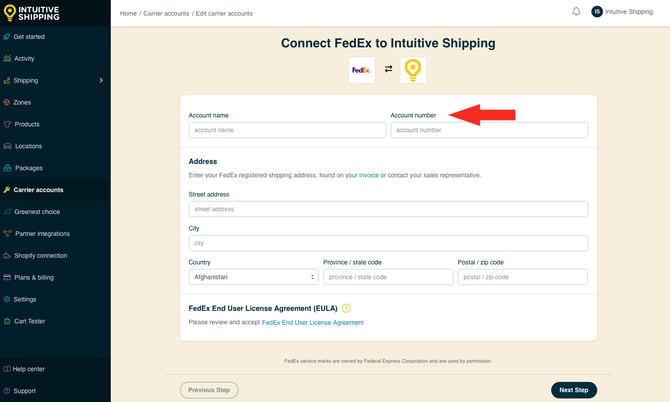Click the Previous Step button
670x402 pixels.
(209, 390)
